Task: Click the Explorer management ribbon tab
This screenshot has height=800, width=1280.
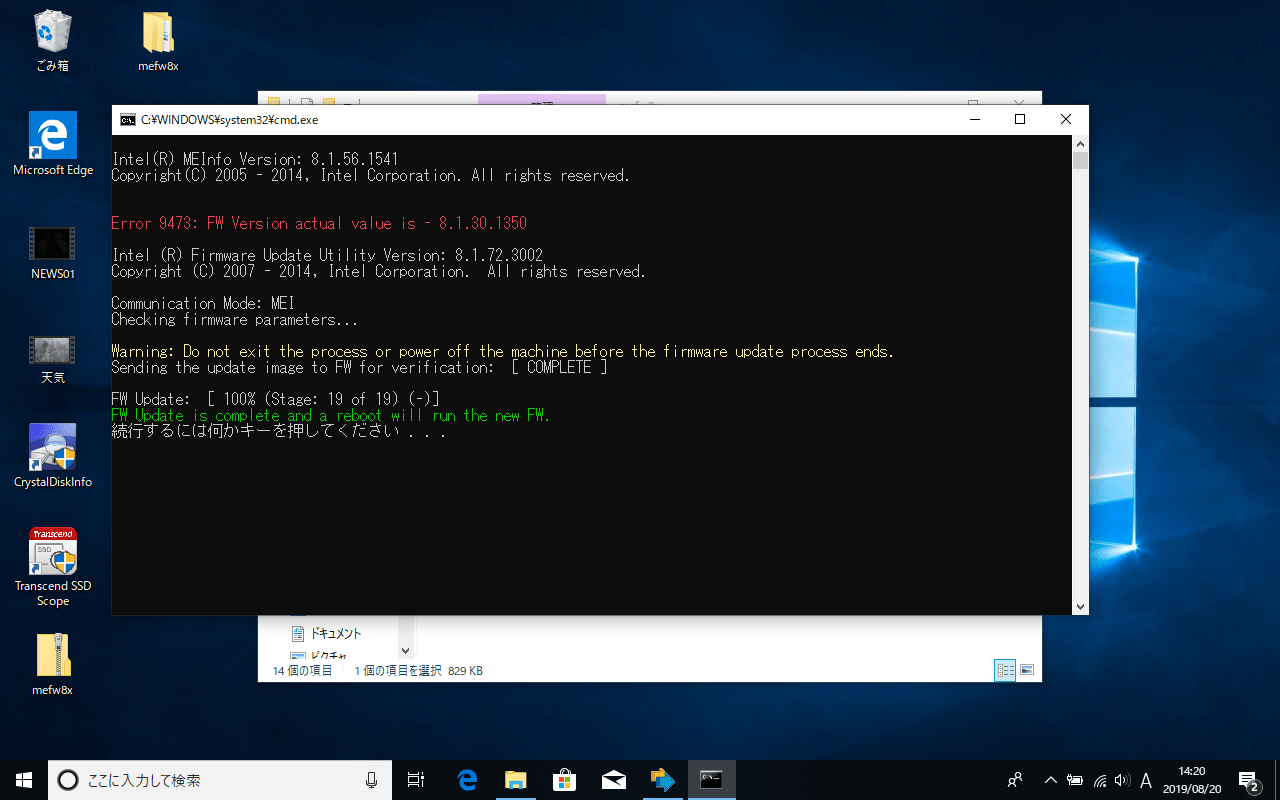Action: coord(542,99)
